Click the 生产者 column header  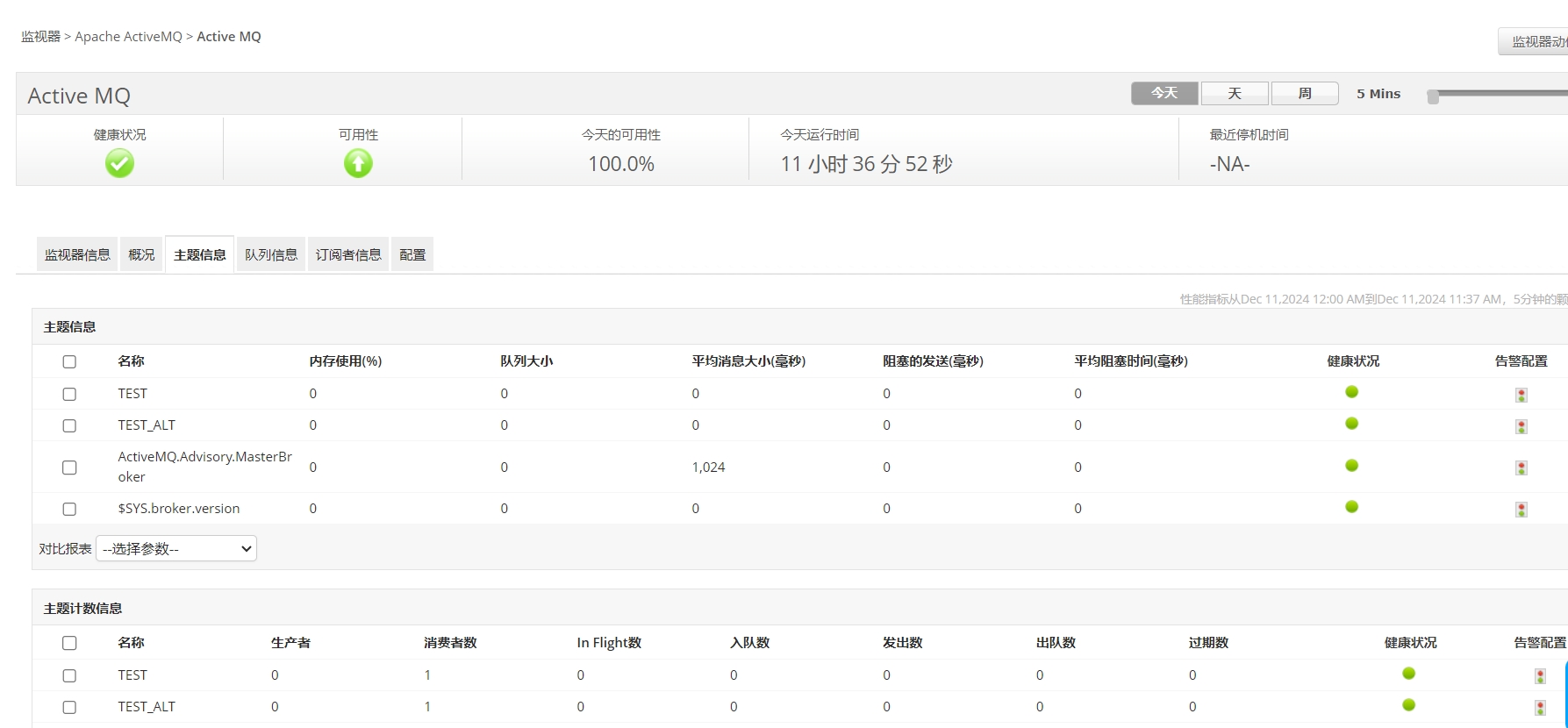(290, 642)
